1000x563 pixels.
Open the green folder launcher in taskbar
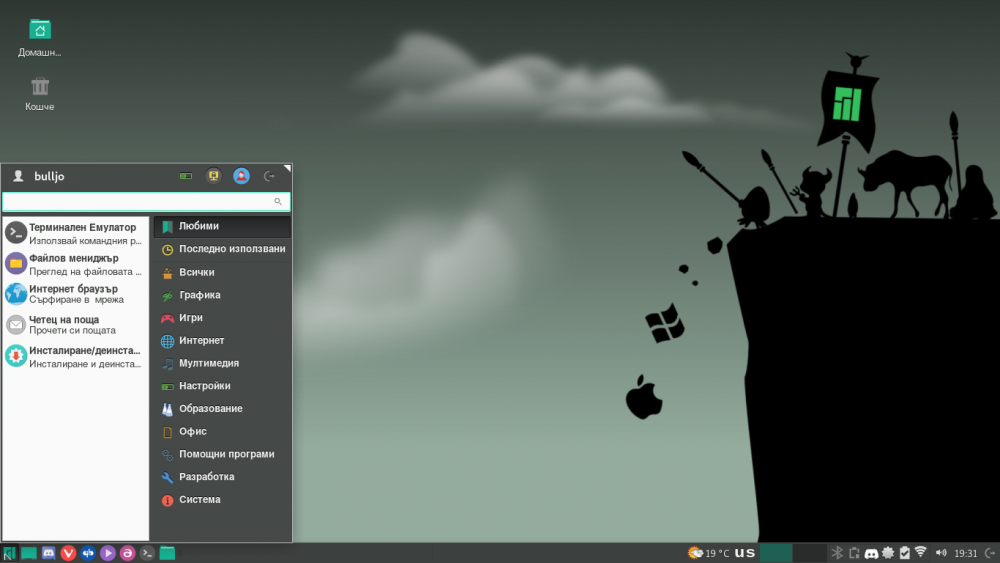[x=167, y=553]
